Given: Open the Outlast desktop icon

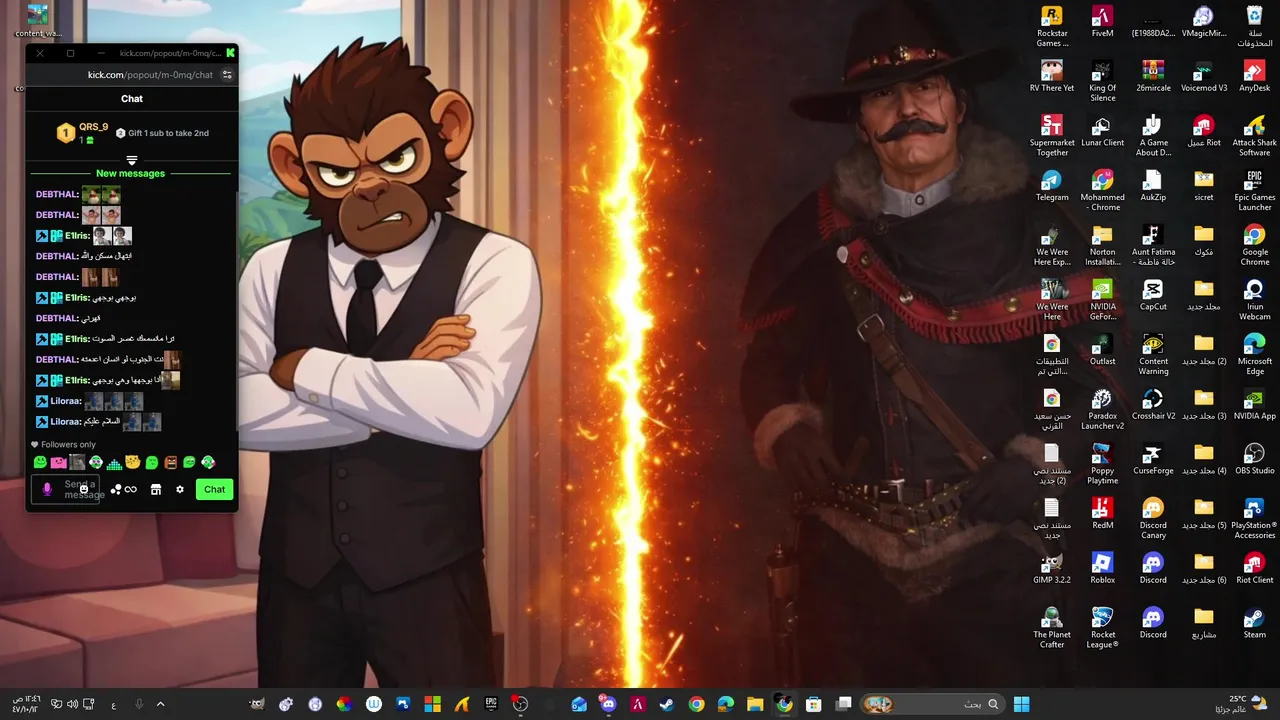Looking at the screenshot, I should pos(1102,351).
